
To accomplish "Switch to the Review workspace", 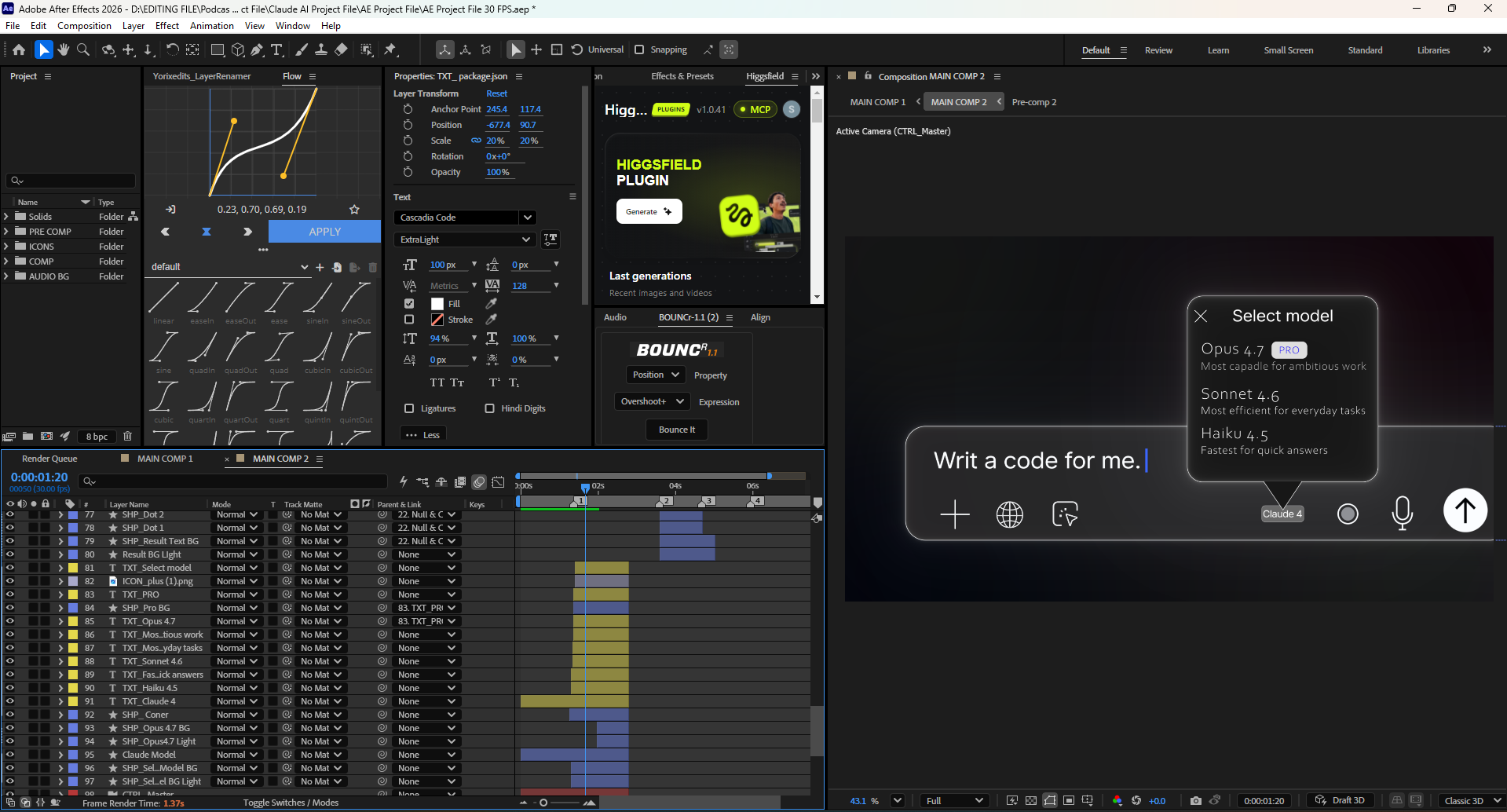I will coord(1158,50).
